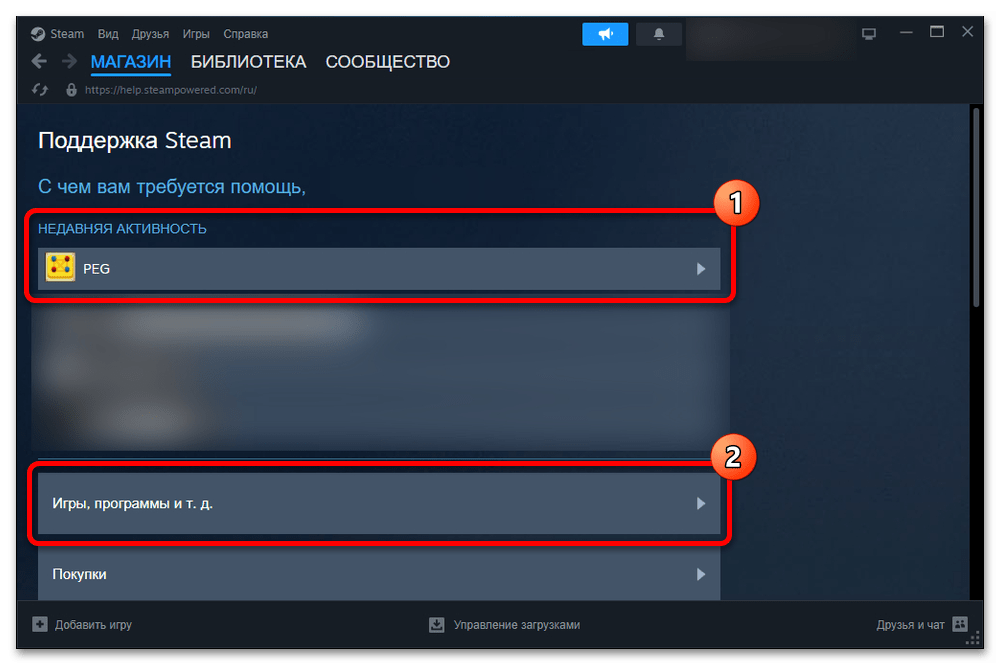Click the PEG game icon

click(x=61, y=268)
